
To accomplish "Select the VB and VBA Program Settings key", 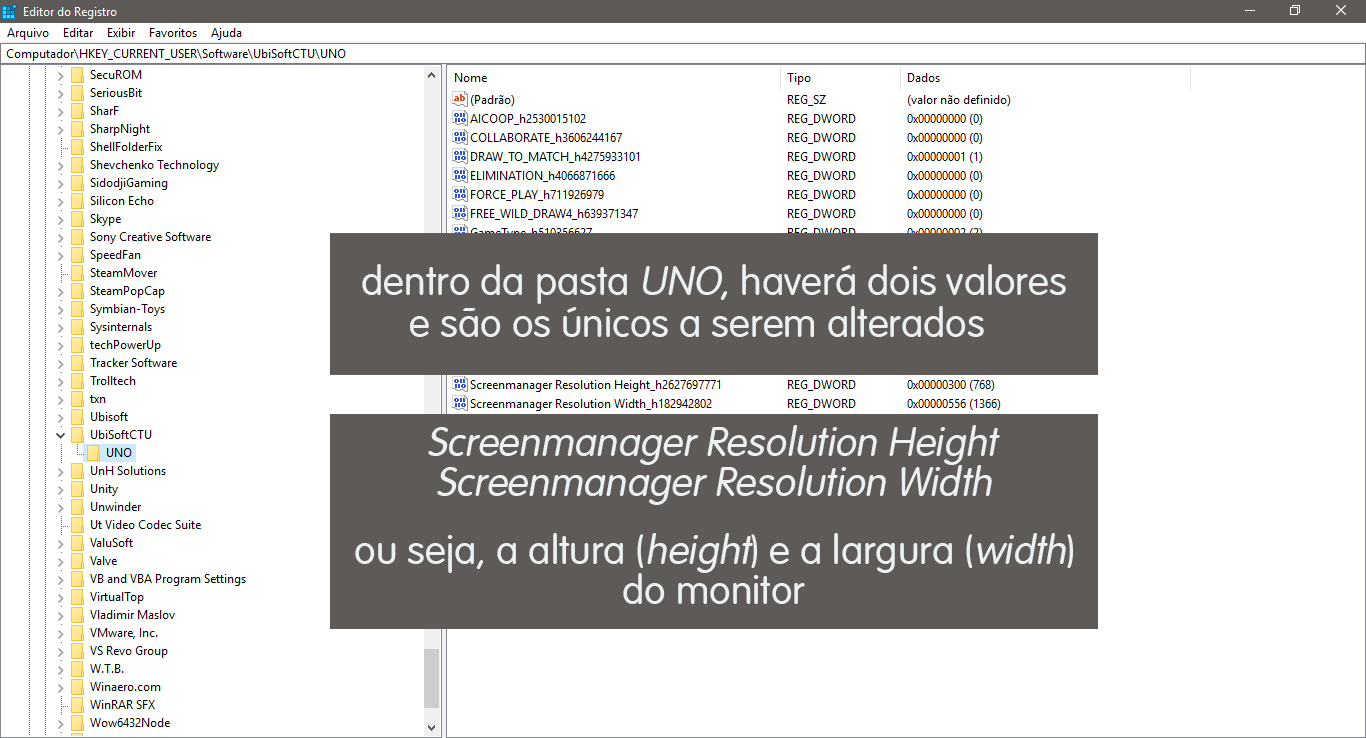I will (167, 579).
